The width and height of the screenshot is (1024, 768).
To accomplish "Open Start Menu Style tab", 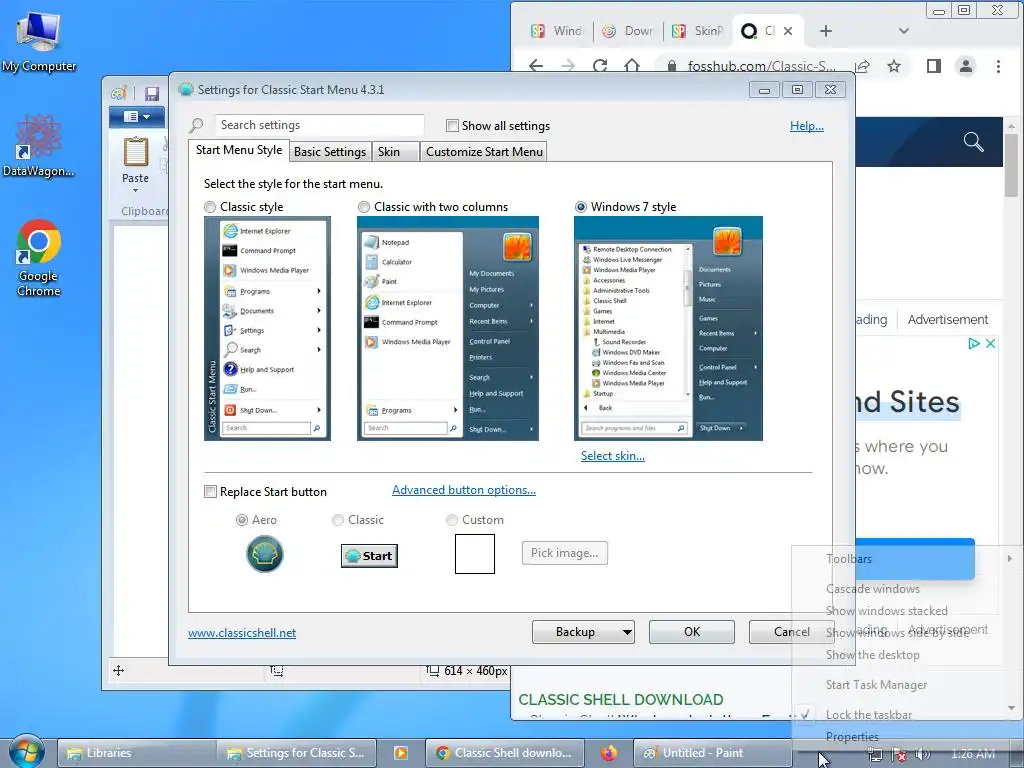I will coord(239,150).
